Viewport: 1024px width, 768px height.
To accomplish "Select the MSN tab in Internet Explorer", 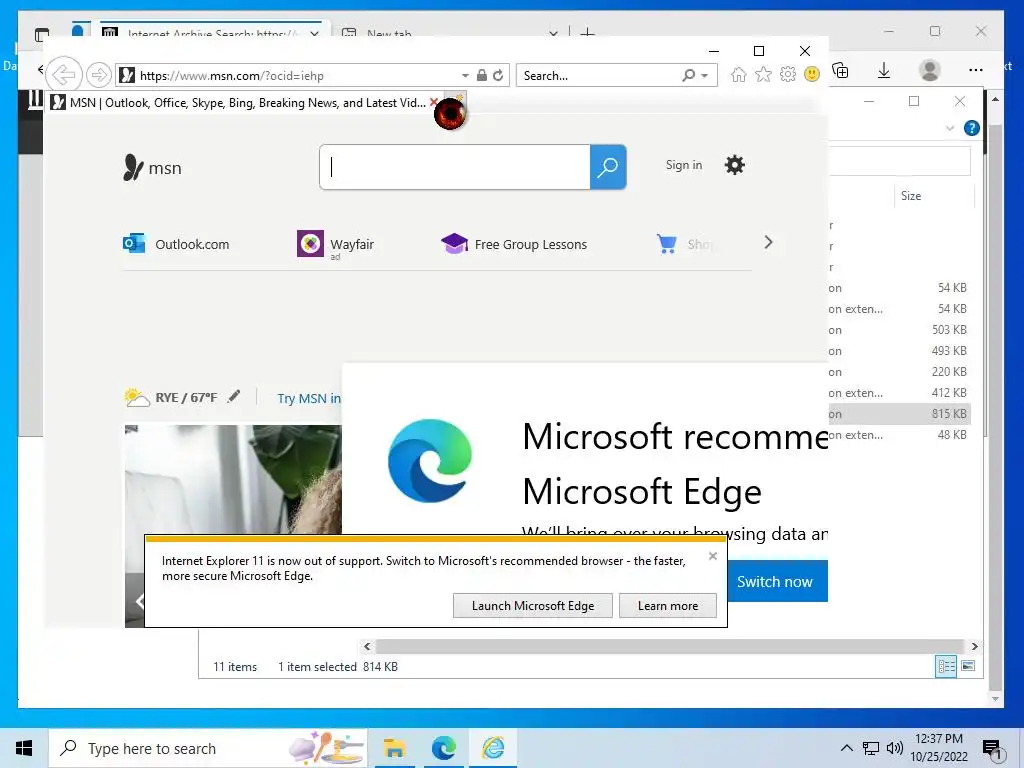I will [238, 103].
